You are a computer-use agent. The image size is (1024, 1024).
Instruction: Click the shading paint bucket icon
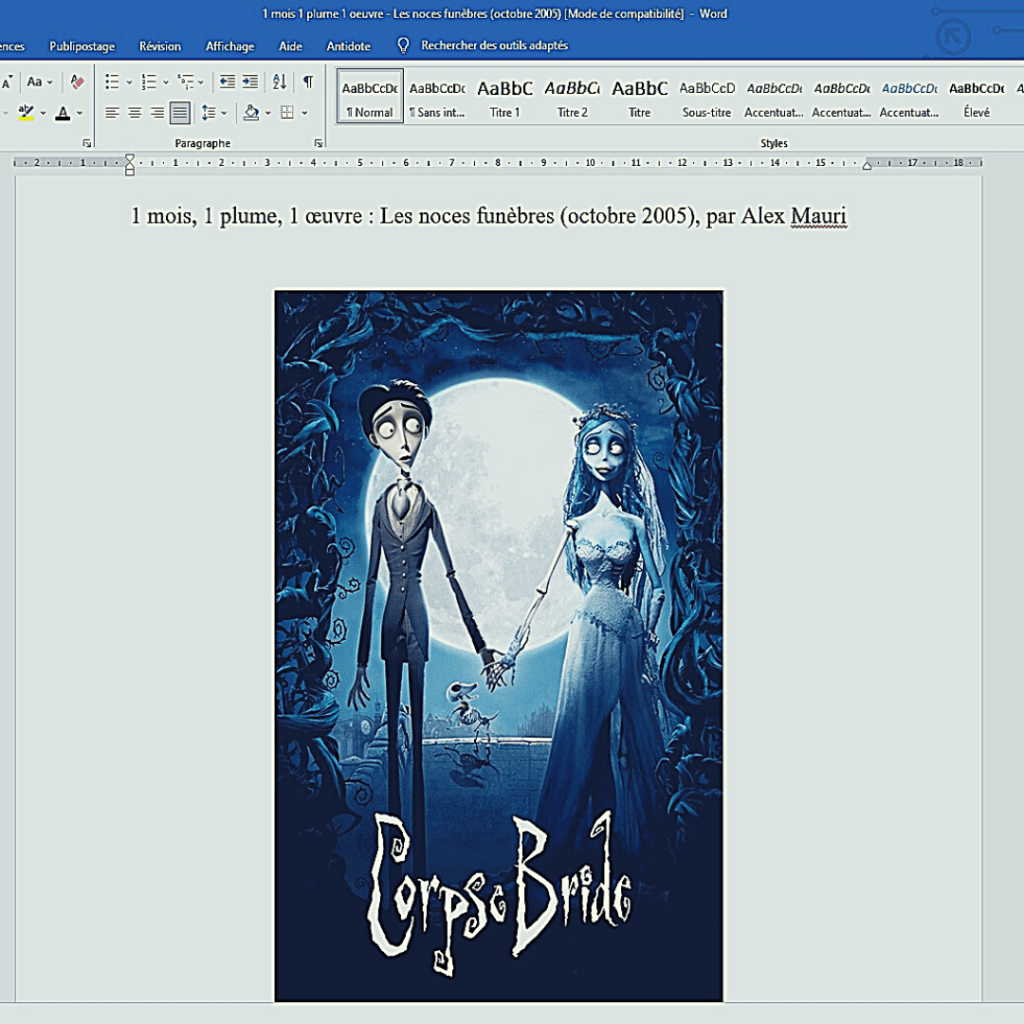(251, 113)
